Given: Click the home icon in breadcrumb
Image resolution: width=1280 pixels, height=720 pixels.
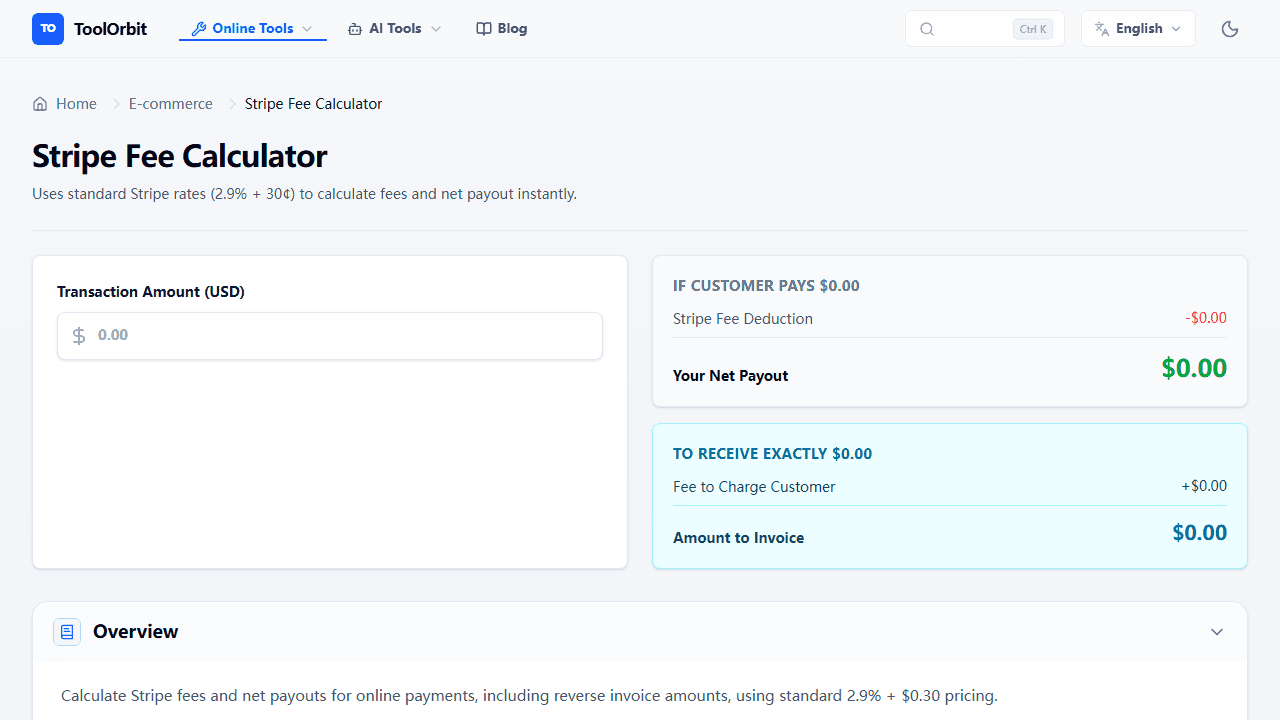Looking at the screenshot, I should 40,104.
